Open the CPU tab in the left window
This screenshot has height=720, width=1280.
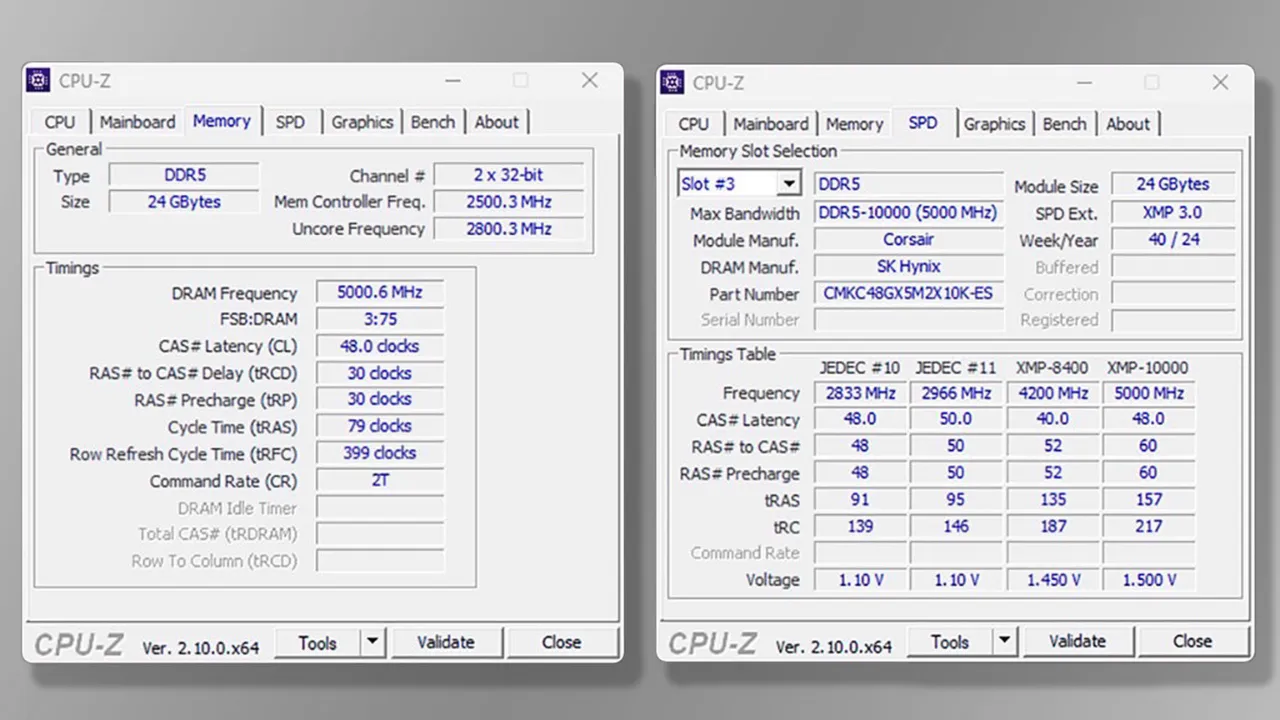(x=60, y=122)
